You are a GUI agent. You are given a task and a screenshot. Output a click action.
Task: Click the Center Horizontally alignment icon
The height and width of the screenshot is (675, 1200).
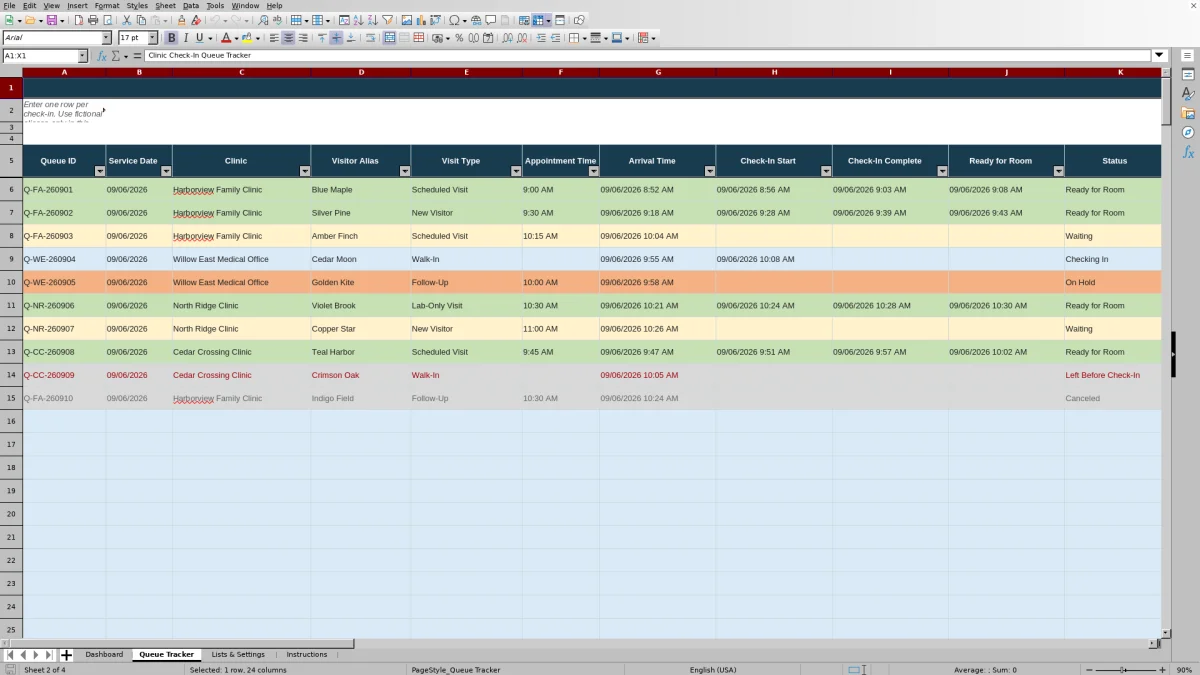click(x=288, y=38)
